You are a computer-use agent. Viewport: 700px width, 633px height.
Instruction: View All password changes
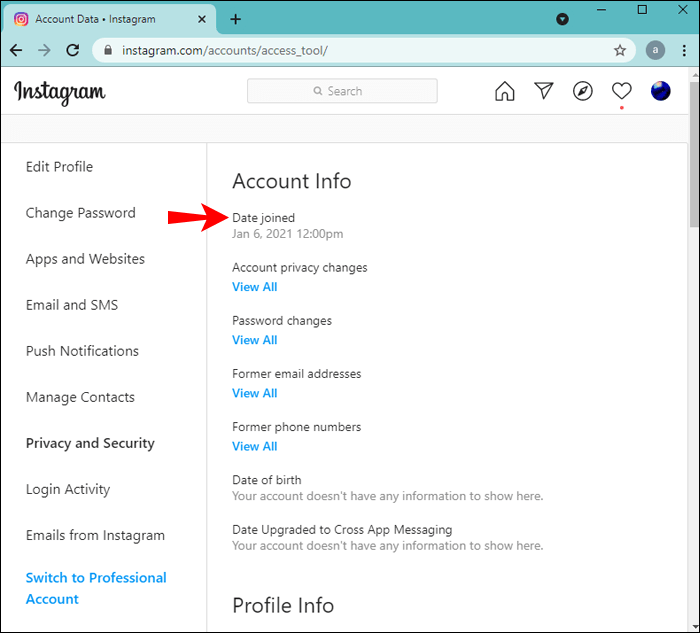pos(254,340)
